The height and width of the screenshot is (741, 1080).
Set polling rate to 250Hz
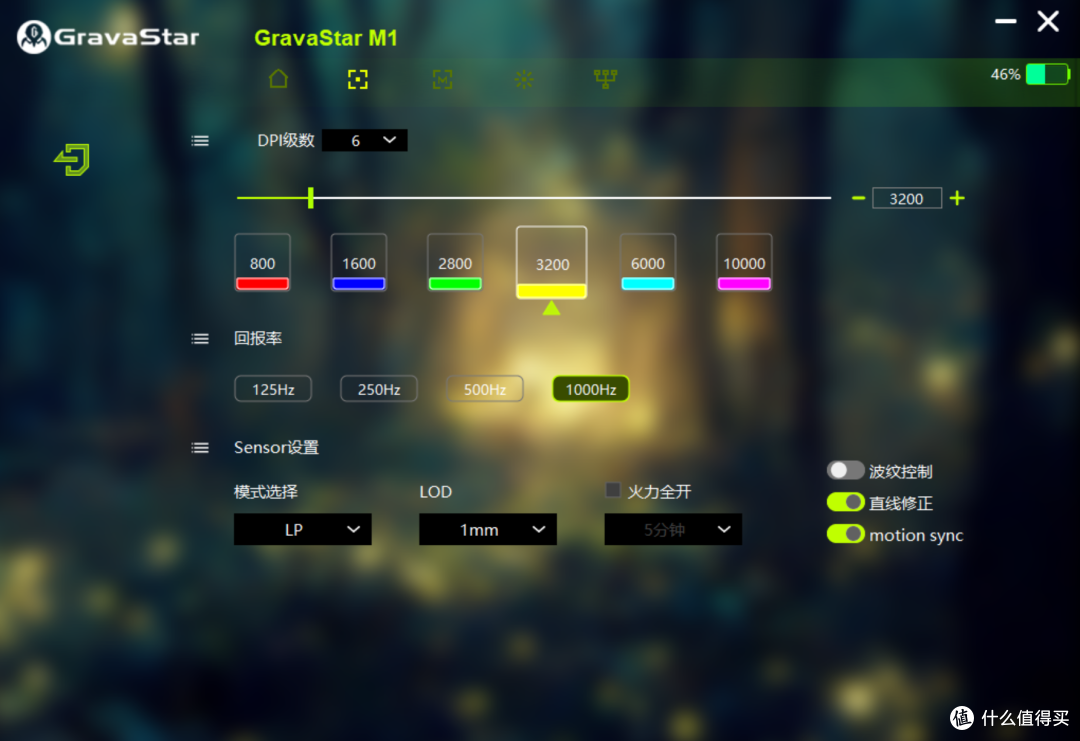click(x=379, y=389)
